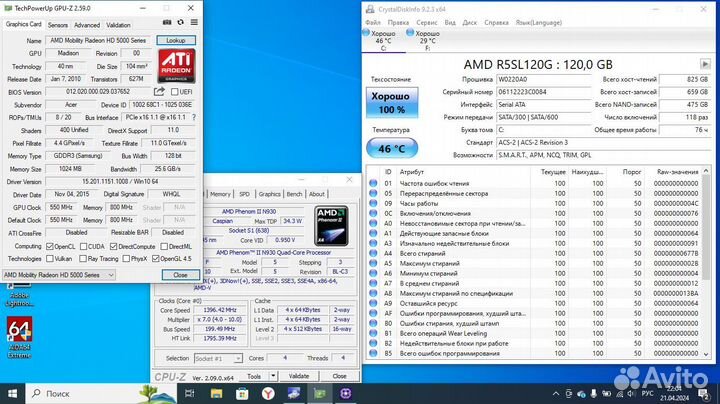Open the GPU selection dropdown in GPU-Z
Viewport: 720px width, 404px height.
click(x=59, y=275)
